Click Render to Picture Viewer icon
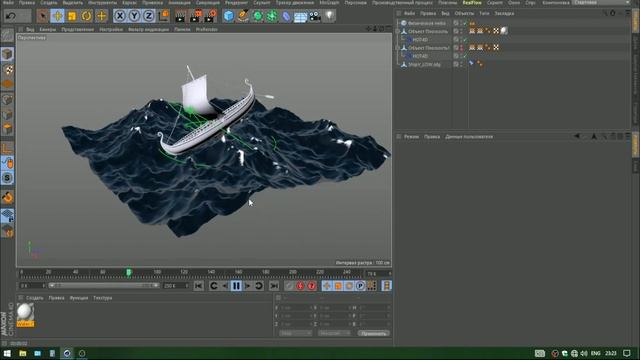Image resolution: width=640 pixels, height=360 pixels. [x=196, y=16]
